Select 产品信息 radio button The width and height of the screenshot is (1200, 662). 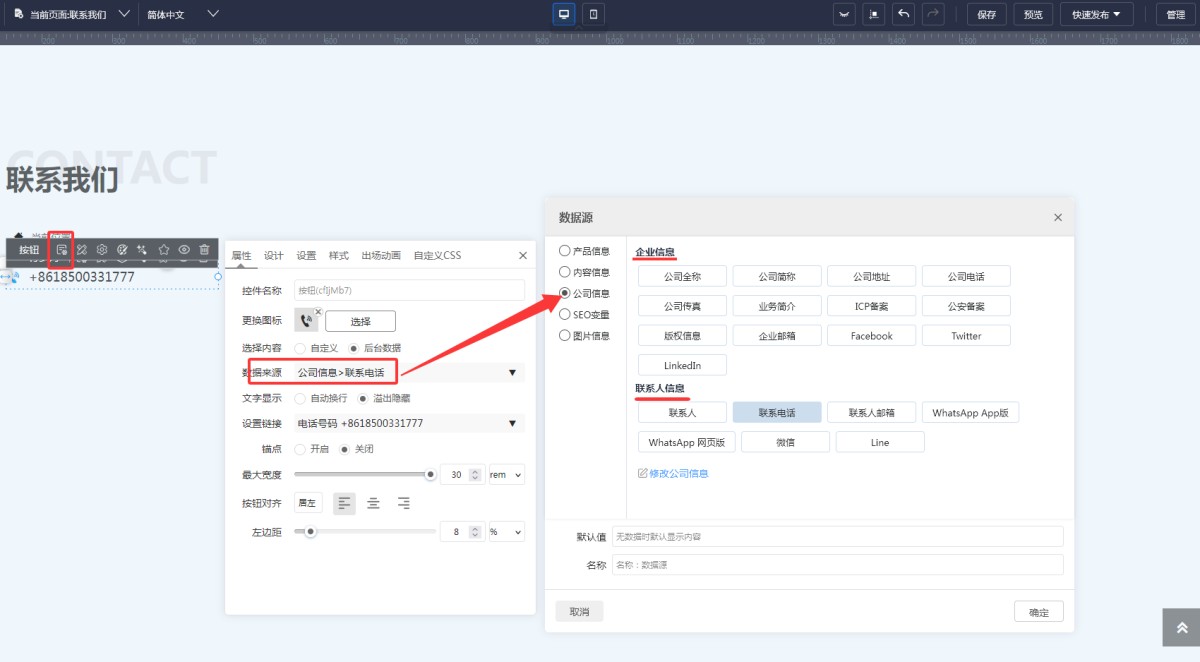(565, 251)
